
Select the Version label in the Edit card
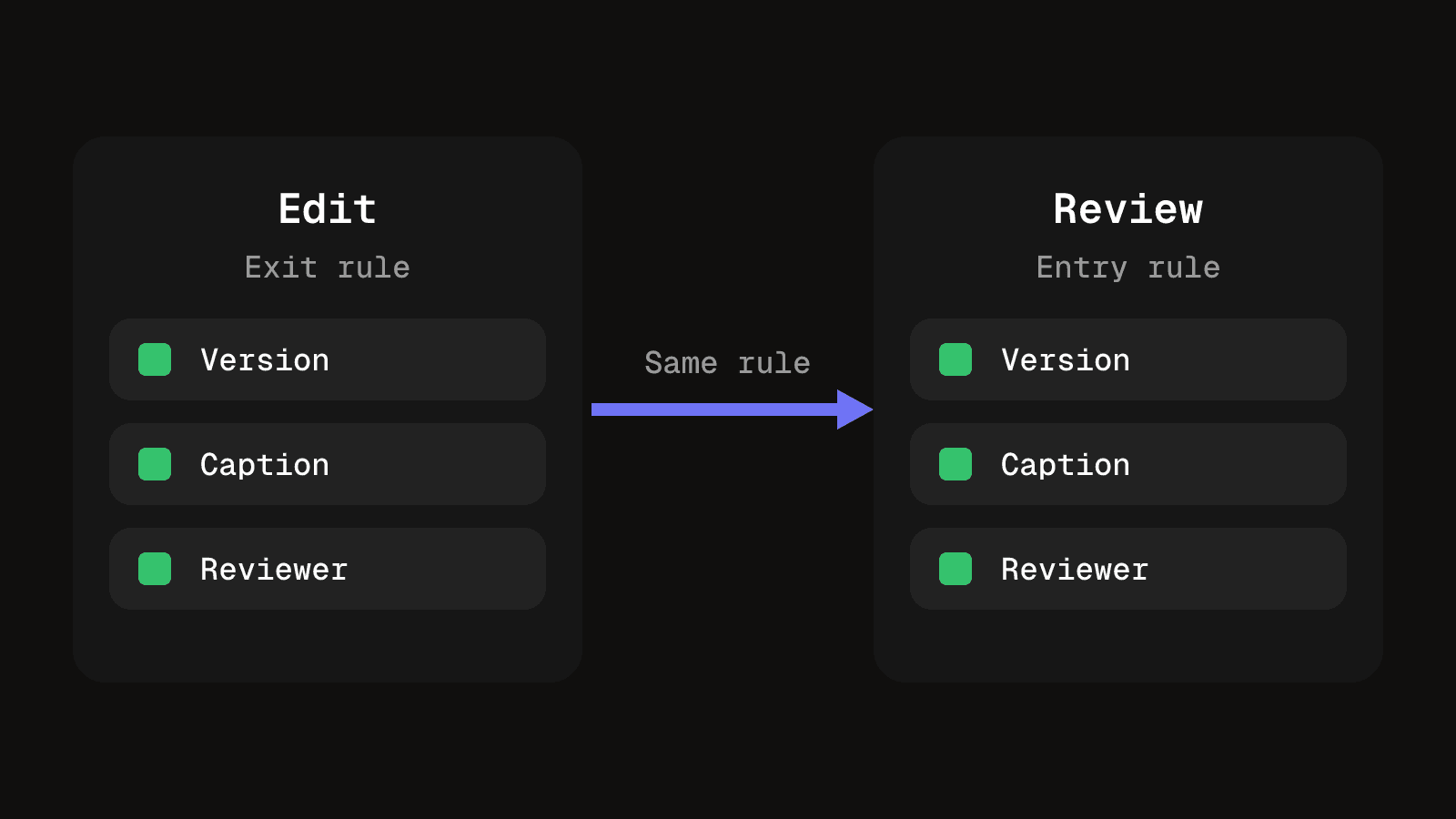pos(265,360)
